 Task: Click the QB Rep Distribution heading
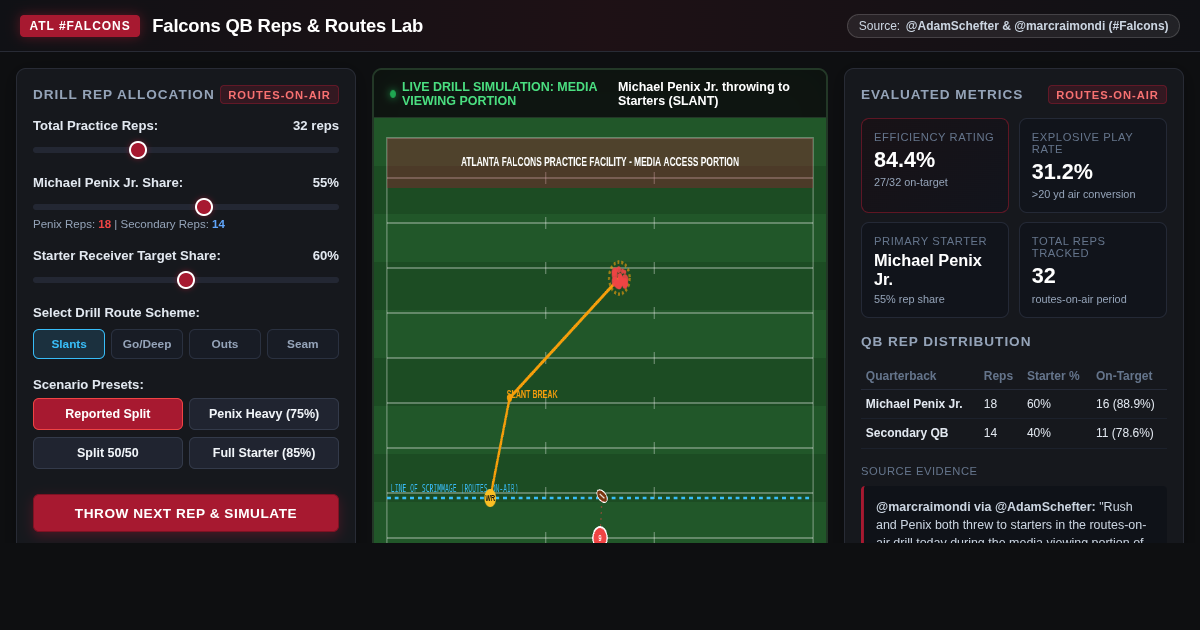pos(946,342)
